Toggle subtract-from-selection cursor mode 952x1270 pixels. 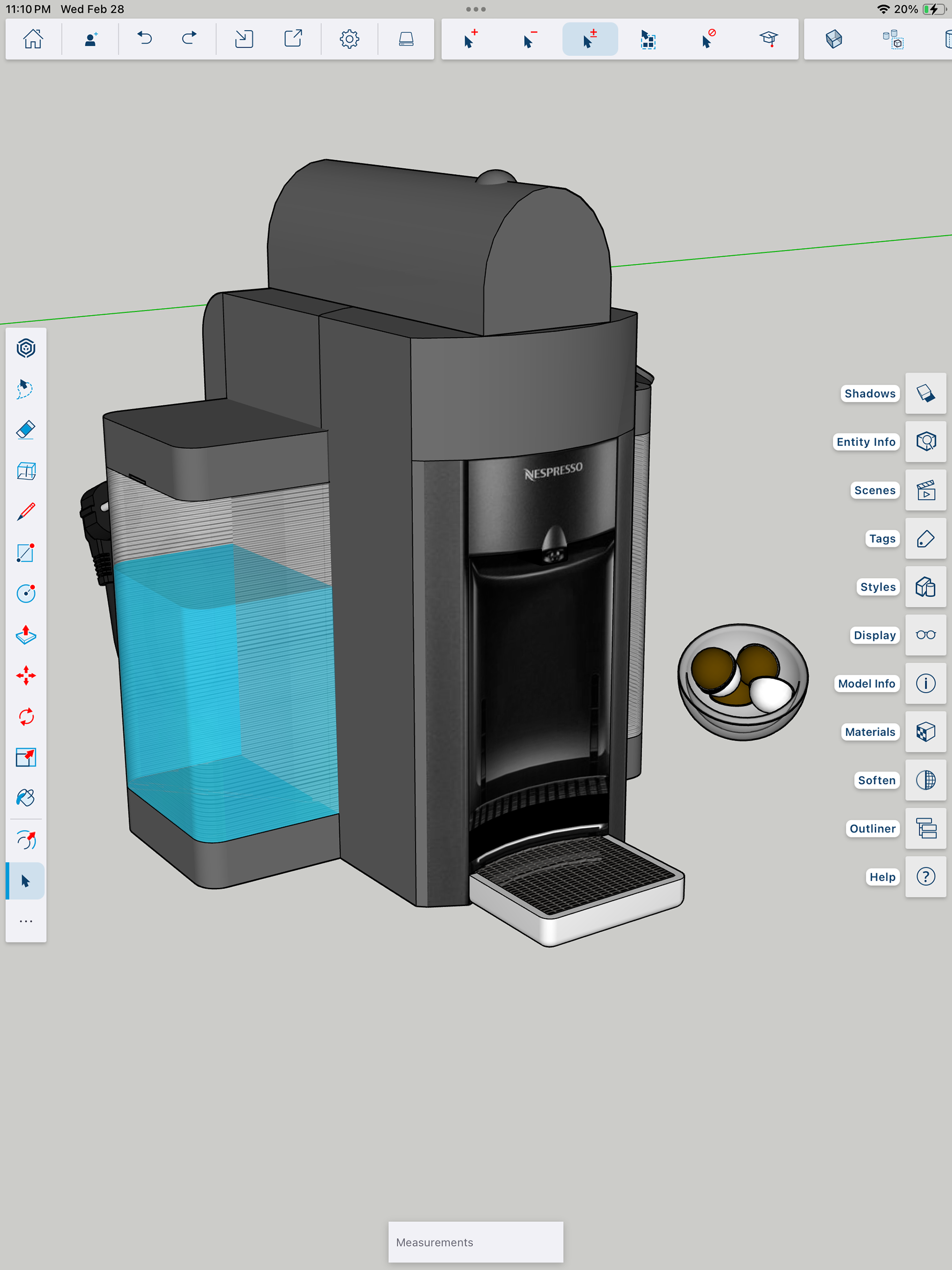[530, 39]
